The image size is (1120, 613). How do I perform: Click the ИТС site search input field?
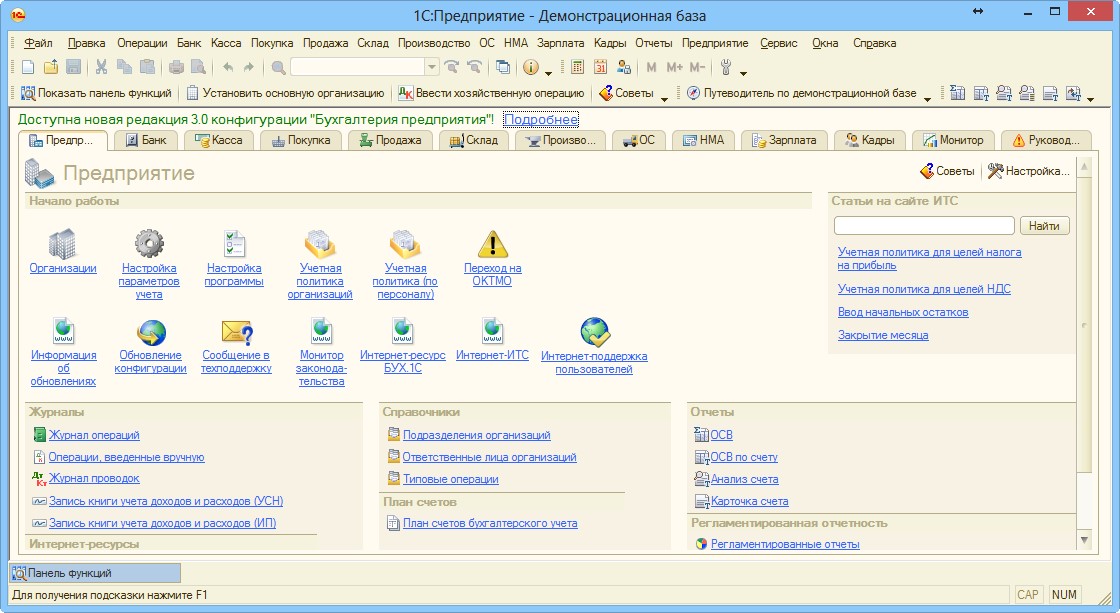pyautogui.click(x=924, y=226)
